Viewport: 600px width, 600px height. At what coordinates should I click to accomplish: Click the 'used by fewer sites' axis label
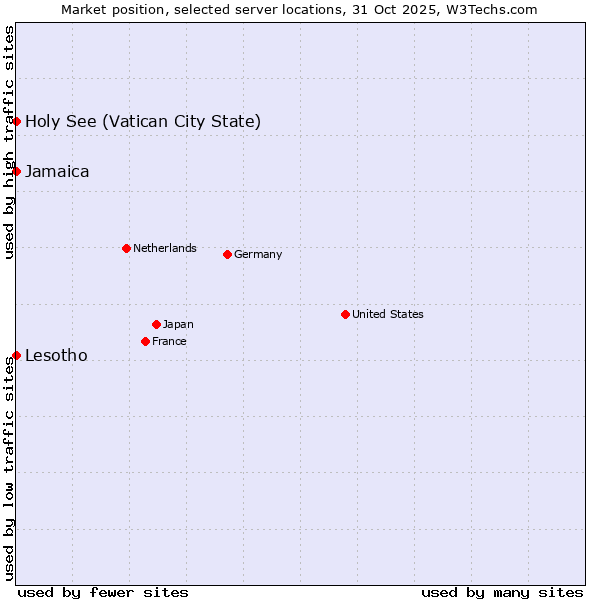[103, 592]
